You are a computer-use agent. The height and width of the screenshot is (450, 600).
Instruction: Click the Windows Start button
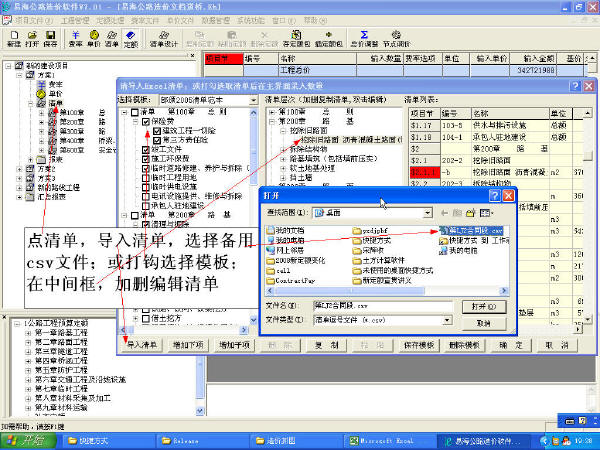pyautogui.click(x=29, y=441)
